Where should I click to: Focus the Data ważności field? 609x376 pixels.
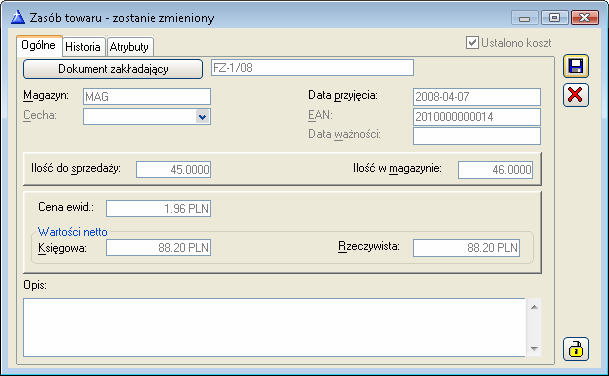tap(477, 136)
